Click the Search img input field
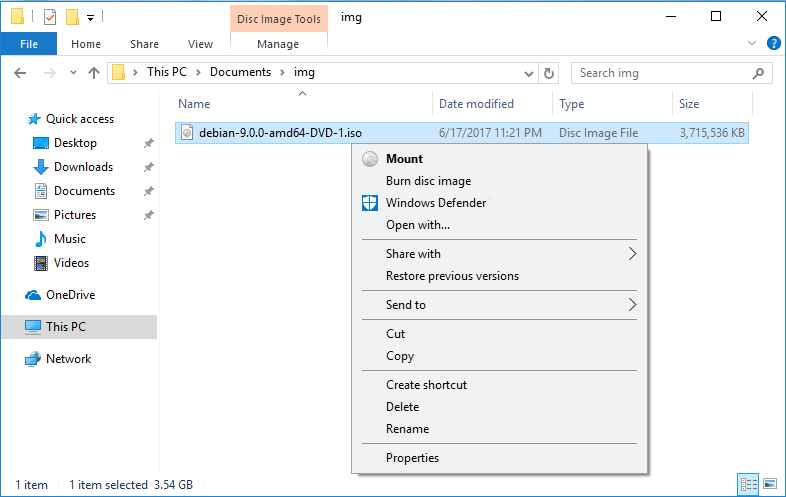 pyautogui.click(x=664, y=73)
